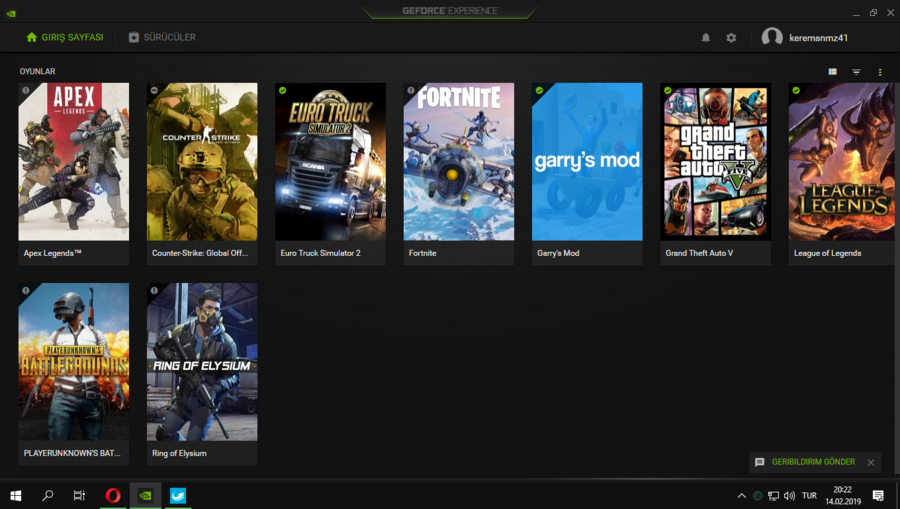The width and height of the screenshot is (900, 509).
Task: Open the network icon in system tray
Action: (x=774, y=496)
